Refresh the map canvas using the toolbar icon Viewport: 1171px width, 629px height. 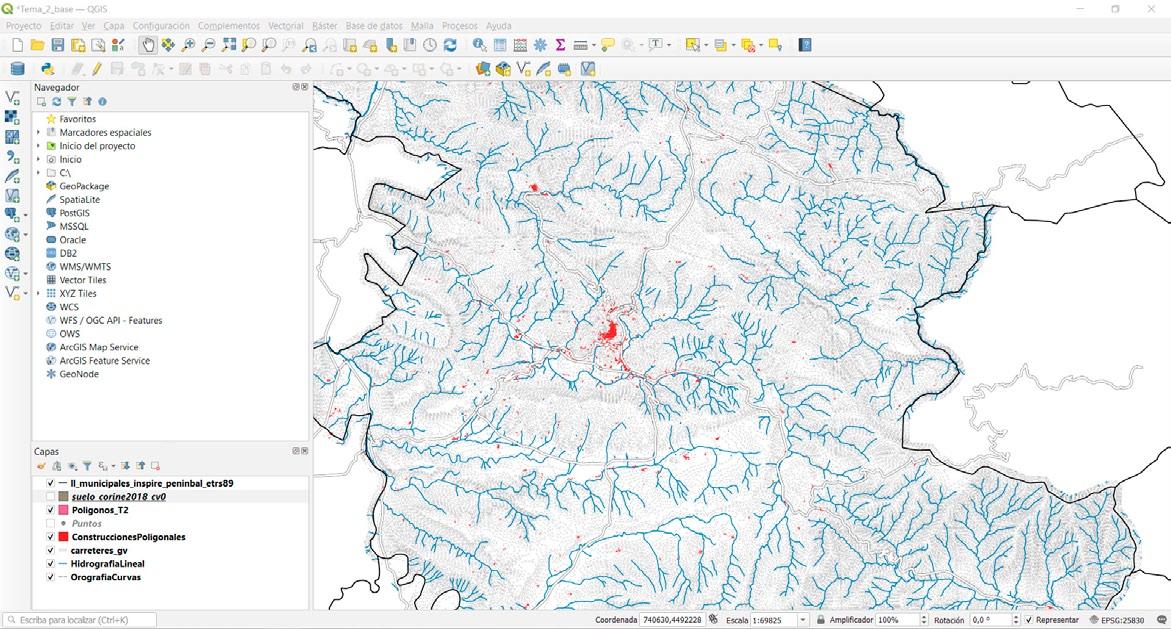(450, 45)
